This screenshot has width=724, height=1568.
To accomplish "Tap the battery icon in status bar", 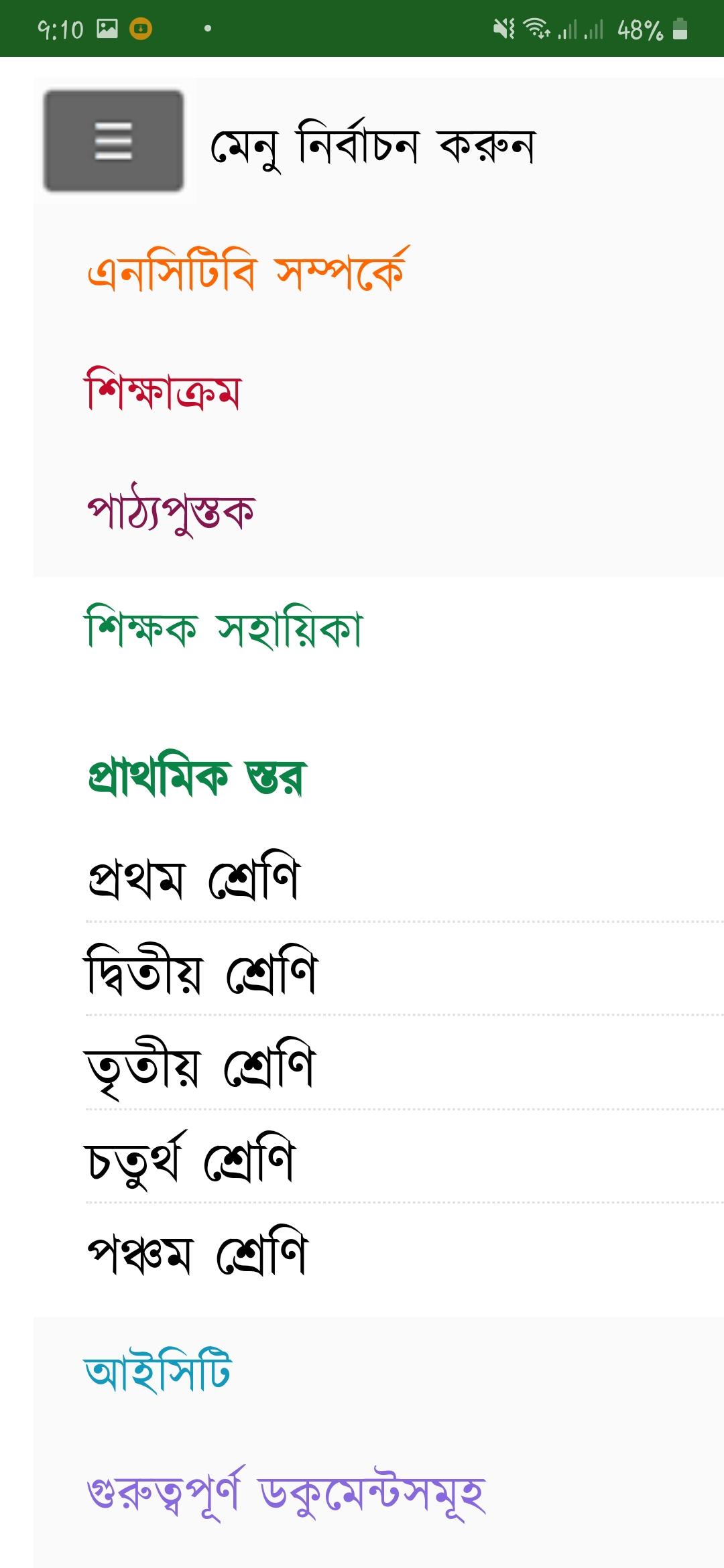I will point(680,29).
